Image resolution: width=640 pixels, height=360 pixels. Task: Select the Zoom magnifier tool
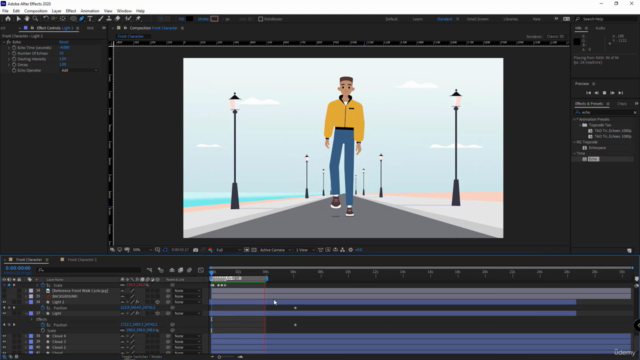[36, 19]
